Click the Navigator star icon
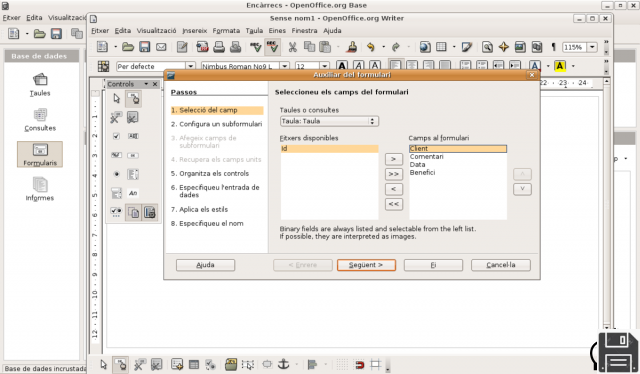This screenshot has height=374, width=640. point(504,47)
